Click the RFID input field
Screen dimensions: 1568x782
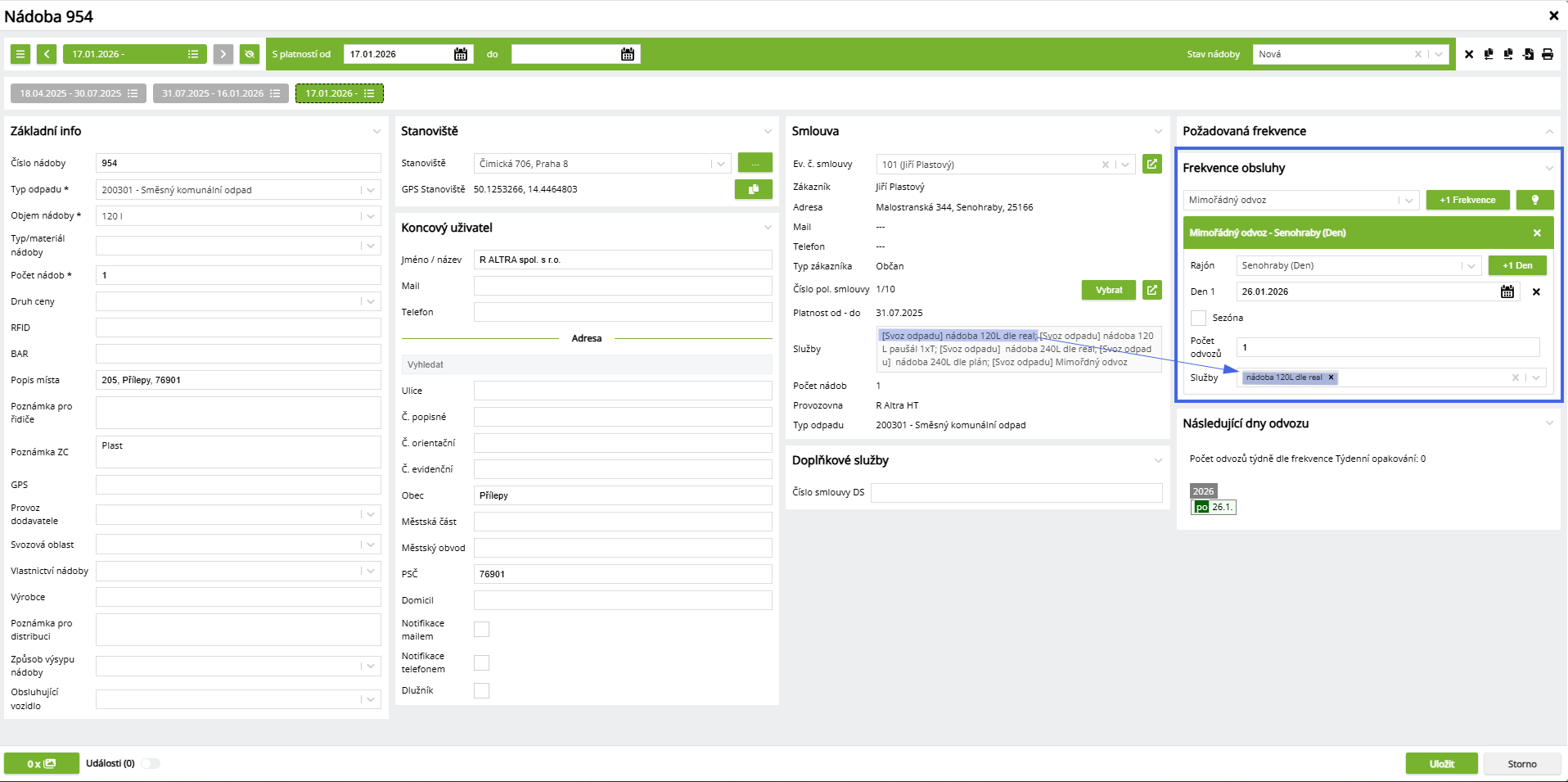point(238,328)
